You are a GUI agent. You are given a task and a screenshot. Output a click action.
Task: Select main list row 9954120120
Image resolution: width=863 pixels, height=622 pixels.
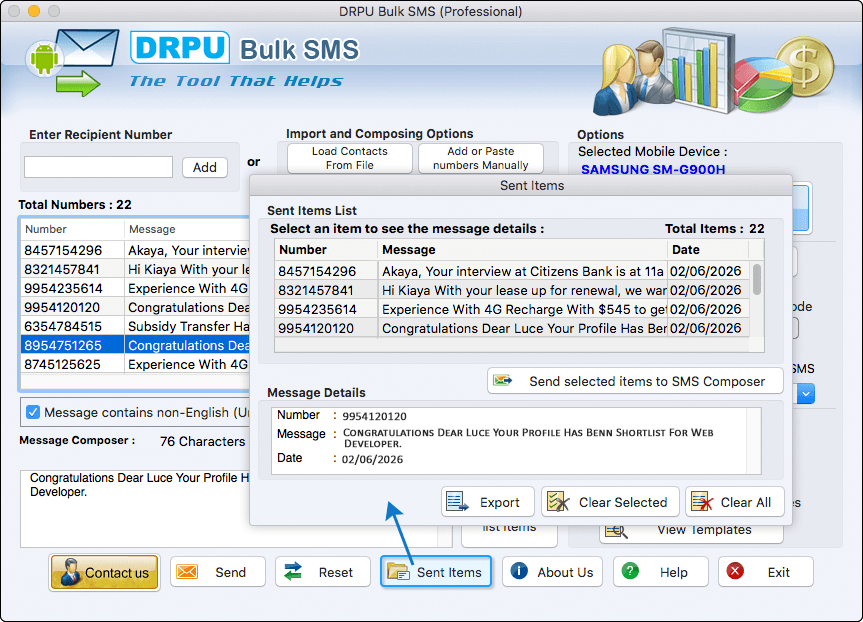coord(135,307)
